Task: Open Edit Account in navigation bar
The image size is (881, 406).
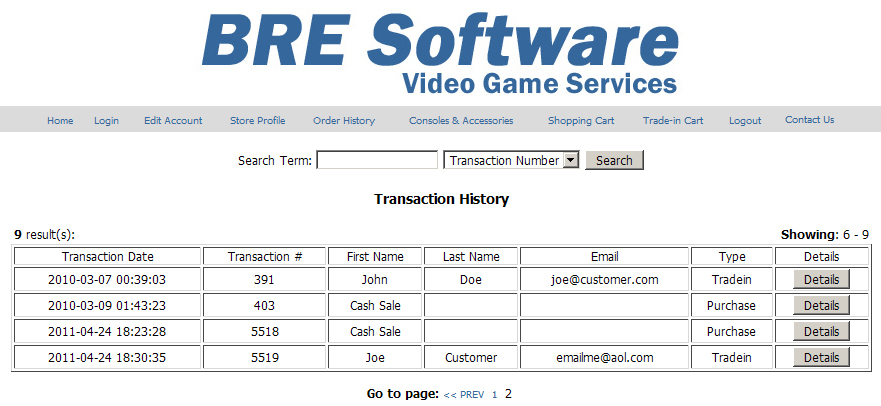Action: 173,121
